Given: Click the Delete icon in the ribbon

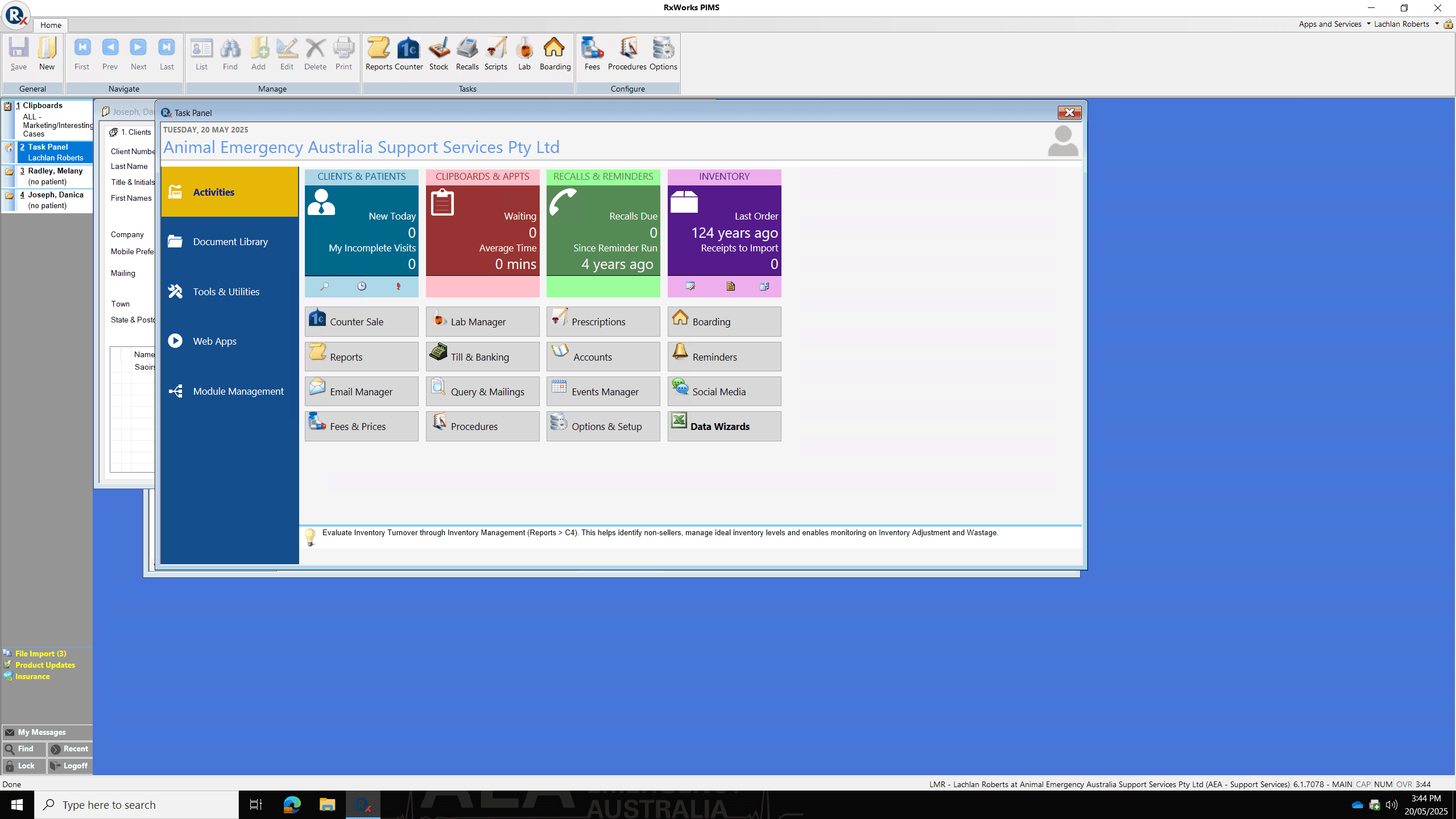Looking at the screenshot, I should 315,54.
